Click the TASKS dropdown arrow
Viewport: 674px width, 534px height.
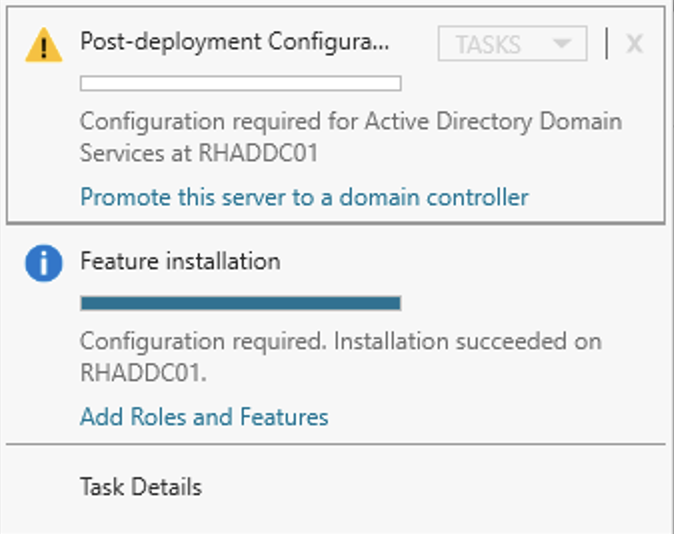[x=562, y=43]
